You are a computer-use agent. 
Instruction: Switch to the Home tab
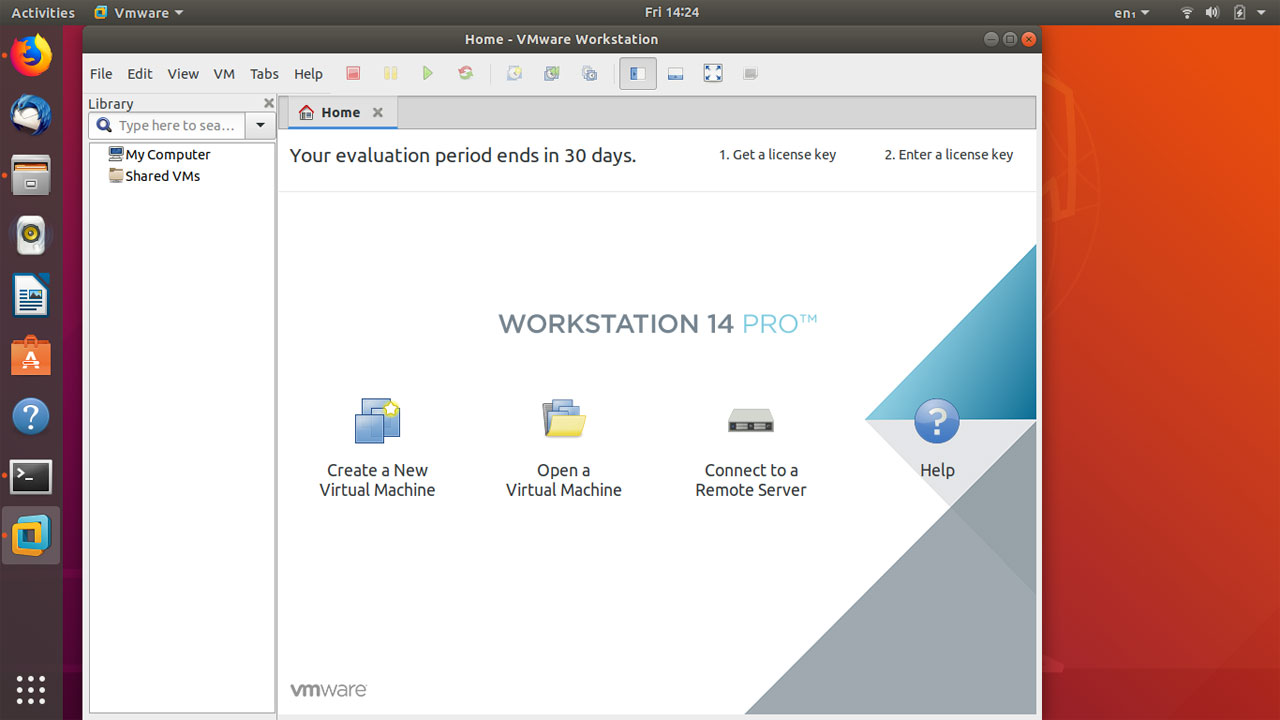[x=341, y=113]
